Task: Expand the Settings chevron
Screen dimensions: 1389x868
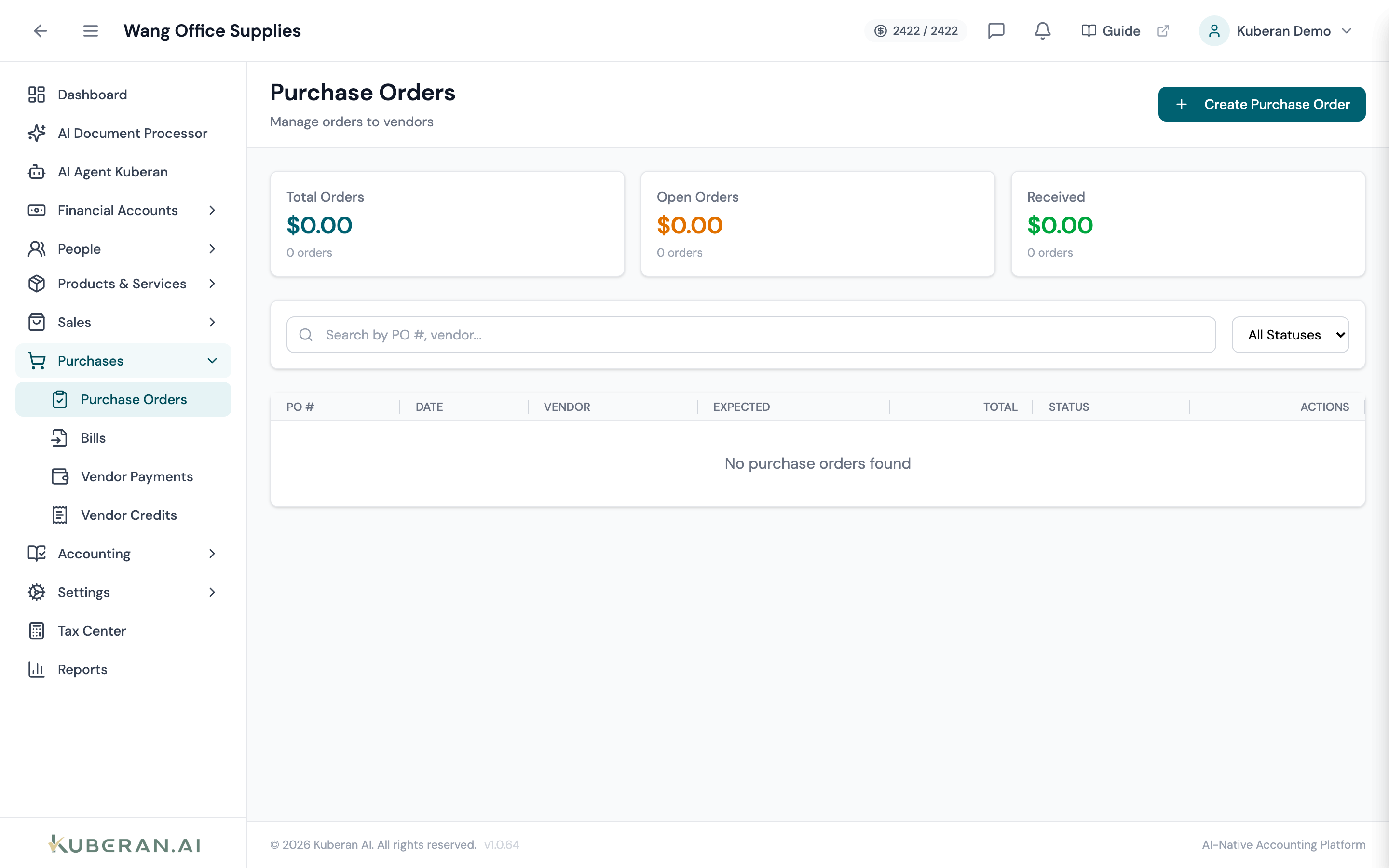Action: [212, 592]
